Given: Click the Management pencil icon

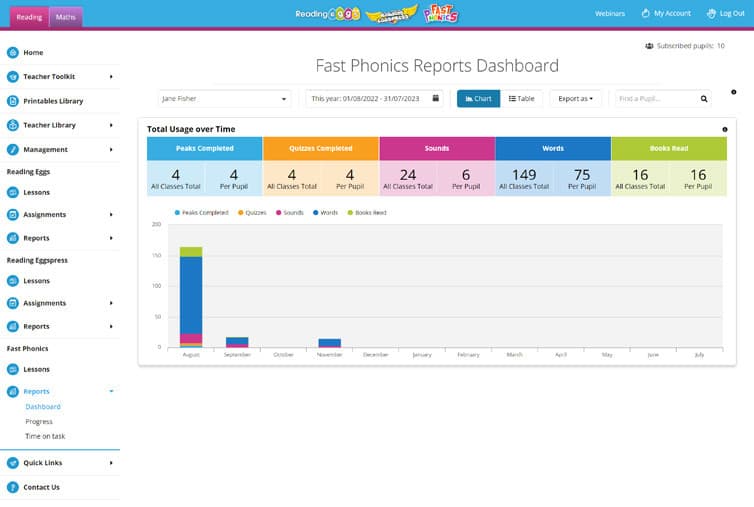Looking at the screenshot, I should click(x=13, y=150).
